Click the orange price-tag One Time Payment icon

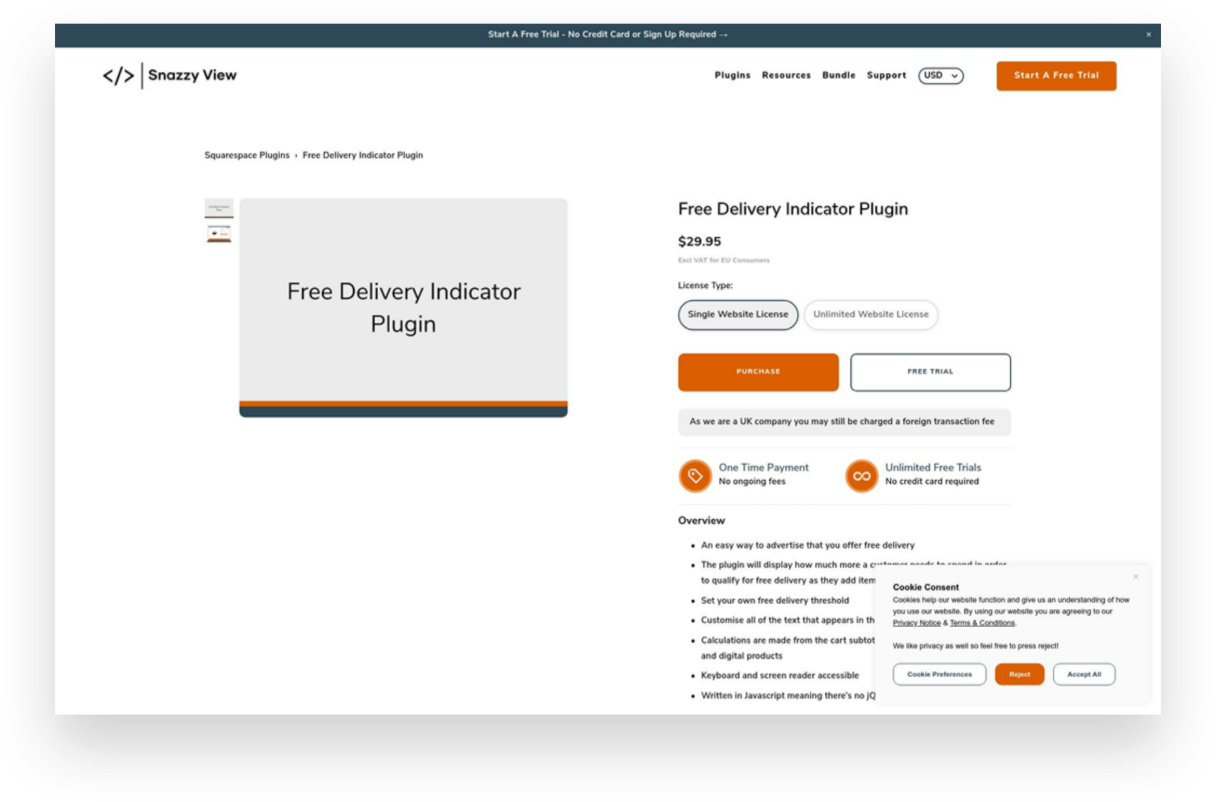pyautogui.click(x=695, y=475)
